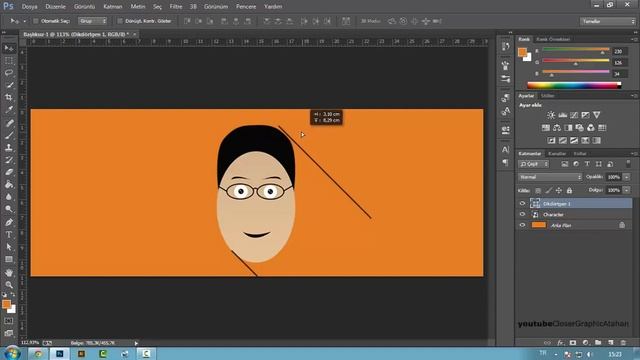Select the Path Selection tool
The height and width of the screenshot is (360, 640).
pyautogui.click(x=9, y=247)
